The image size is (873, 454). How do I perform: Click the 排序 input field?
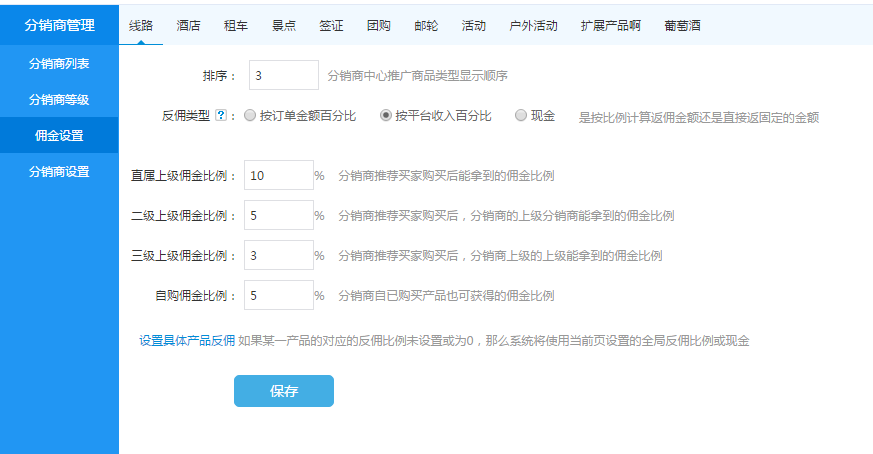(283, 75)
